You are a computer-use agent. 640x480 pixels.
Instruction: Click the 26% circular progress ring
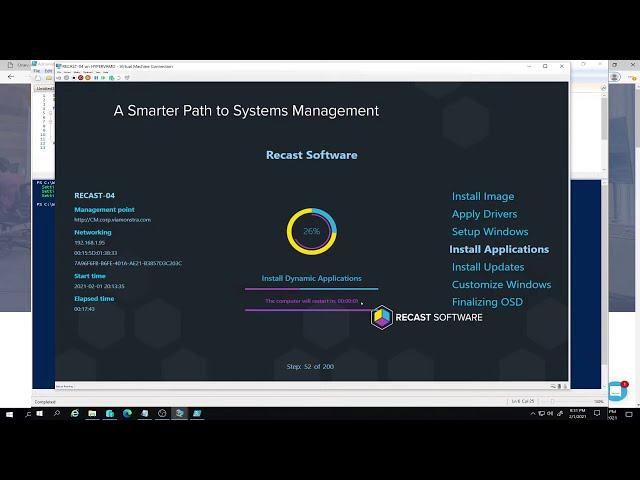(311, 231)
